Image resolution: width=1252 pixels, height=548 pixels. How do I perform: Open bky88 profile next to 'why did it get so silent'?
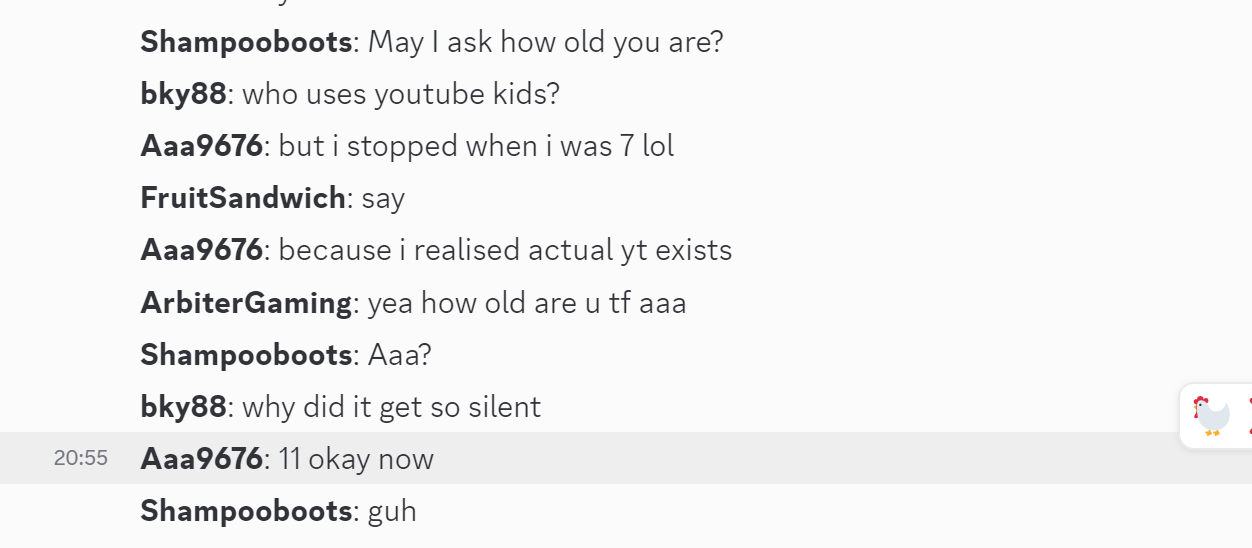pyautogui.click(x=183, y=406)
